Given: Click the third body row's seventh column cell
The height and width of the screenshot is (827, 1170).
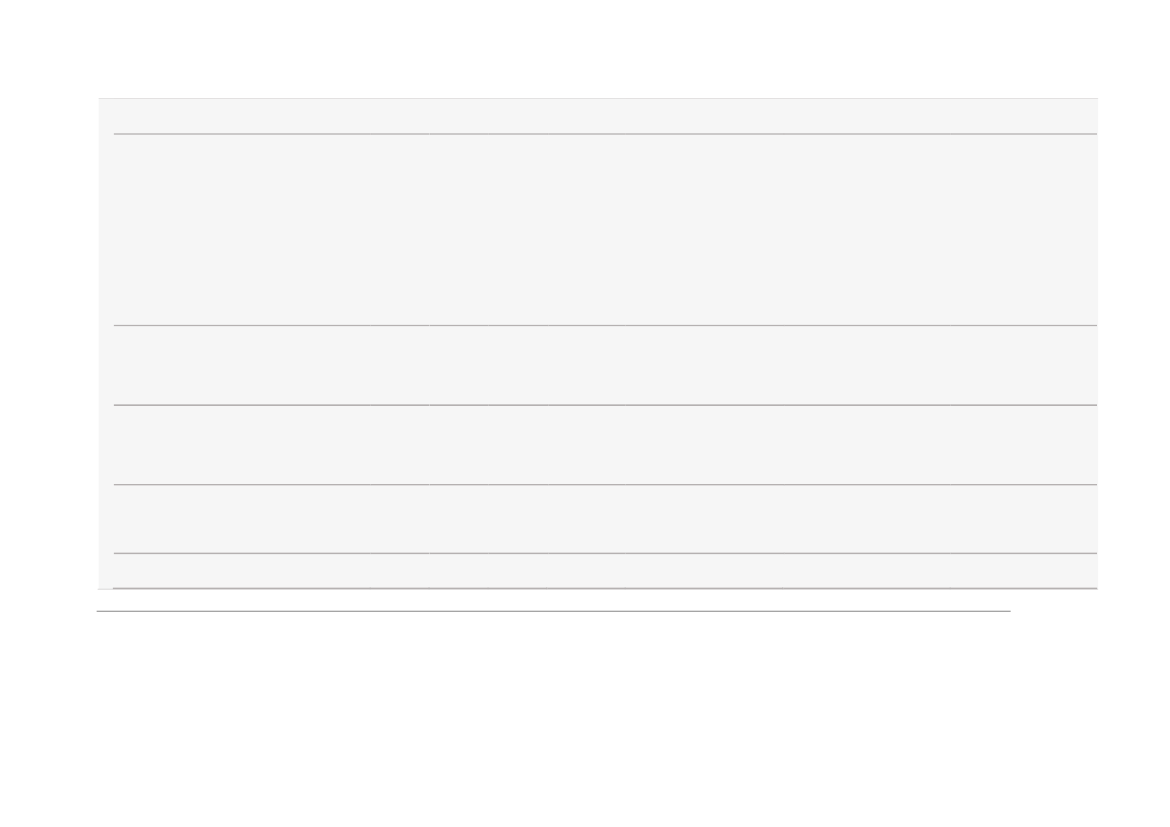Looking at the screenshot, I should 866,445.
